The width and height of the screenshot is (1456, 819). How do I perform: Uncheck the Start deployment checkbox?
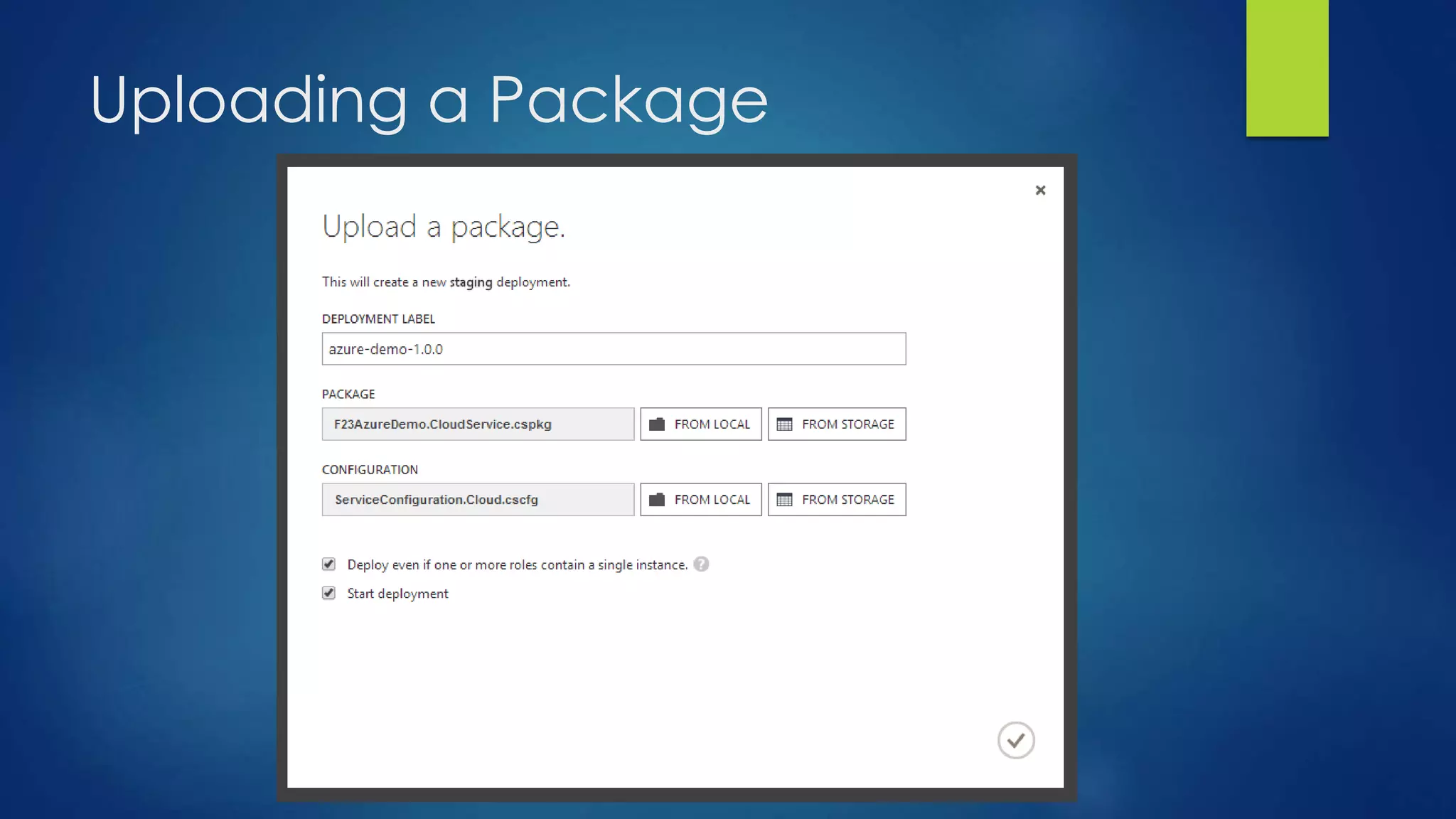(x=328, y=593)
